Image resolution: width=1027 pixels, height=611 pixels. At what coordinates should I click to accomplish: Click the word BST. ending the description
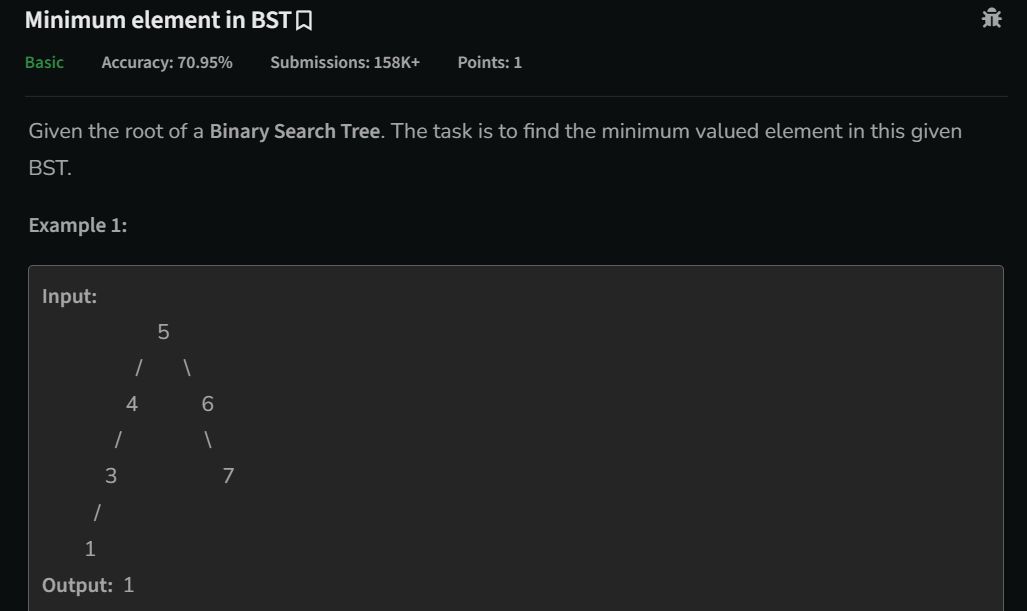tap(50, 168)
